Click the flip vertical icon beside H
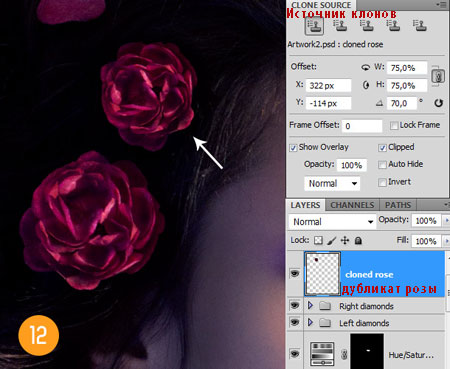This screenshot has width=450, height=369. (x=366, y=85)
